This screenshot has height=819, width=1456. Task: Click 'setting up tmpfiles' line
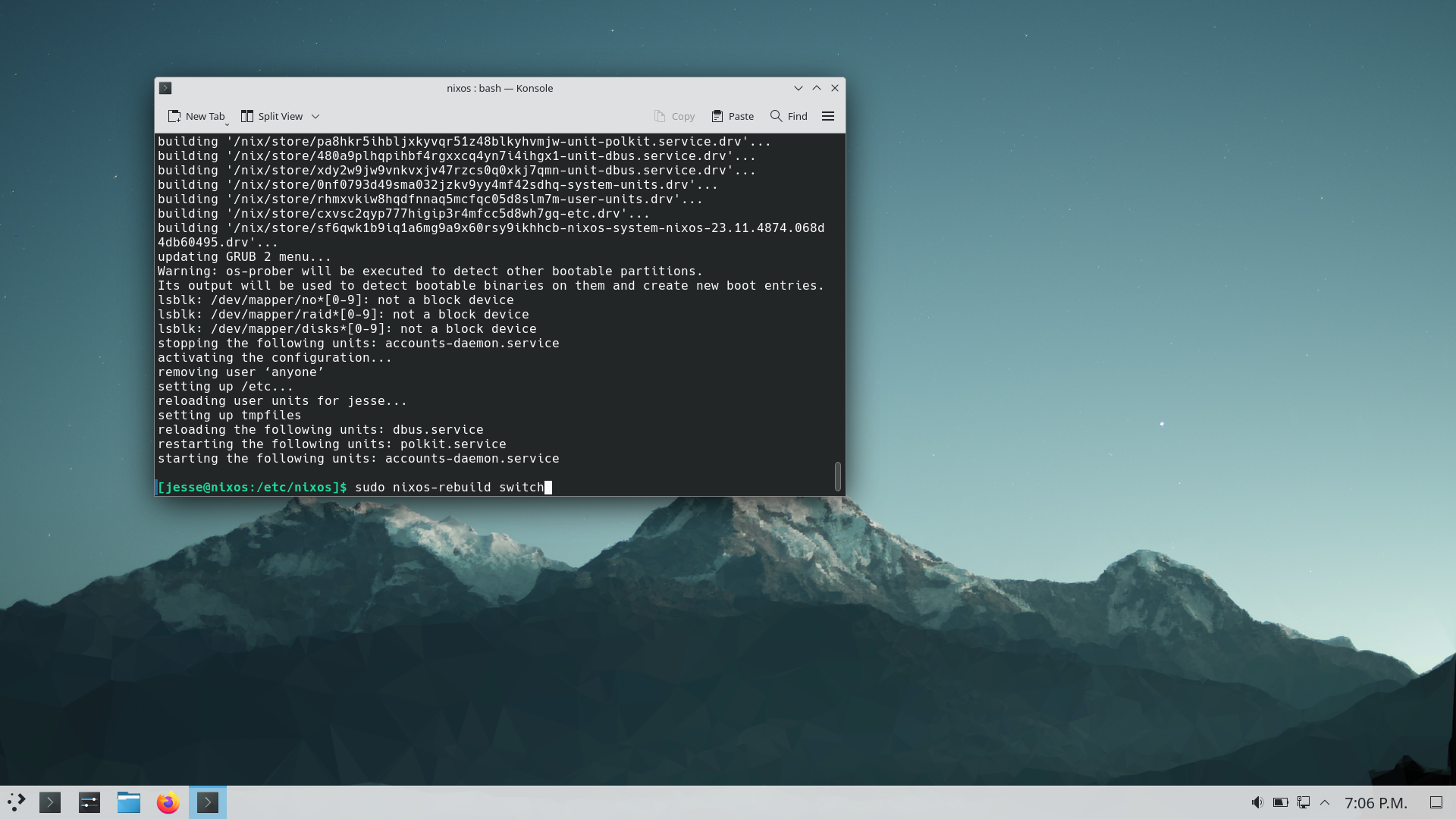click(229, 415)
